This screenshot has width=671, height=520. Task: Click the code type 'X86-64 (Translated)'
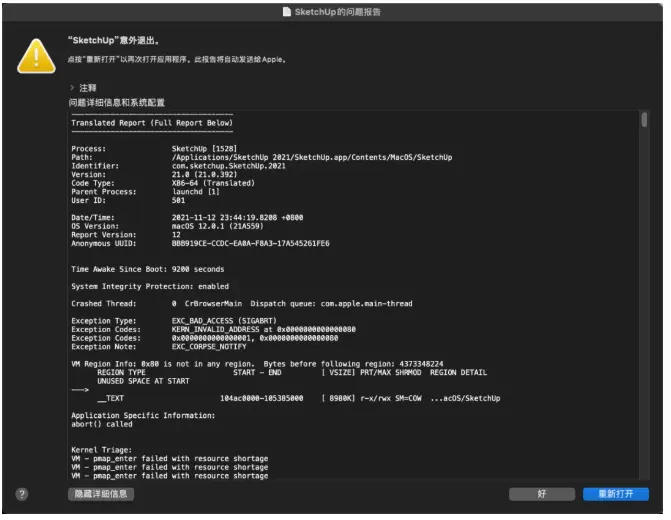[213, 183]
